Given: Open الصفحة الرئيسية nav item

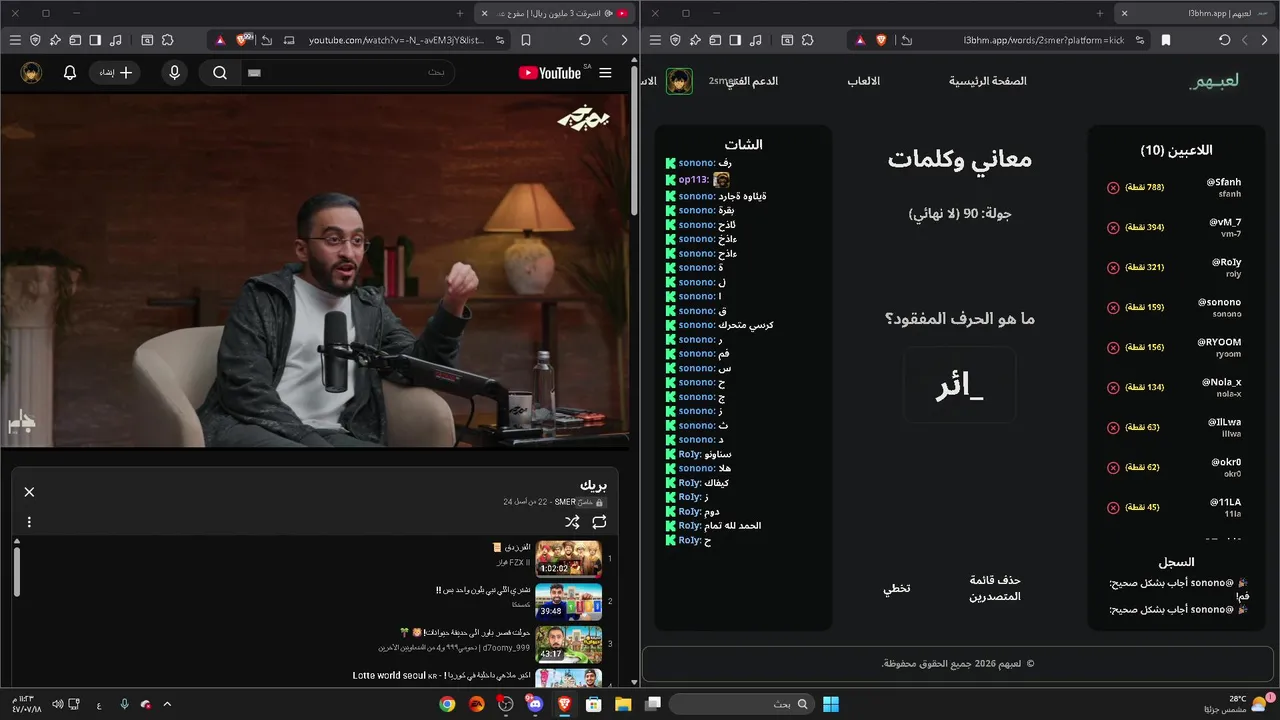Looking at the screenshot, I should (988, 81).
